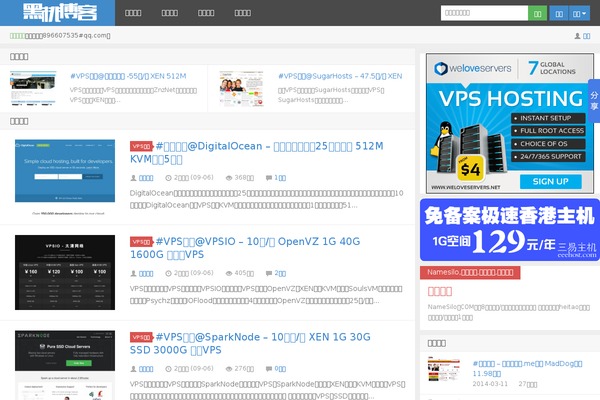
Task: Click the author person icon on VPSIO post
Action: [134, 273]
